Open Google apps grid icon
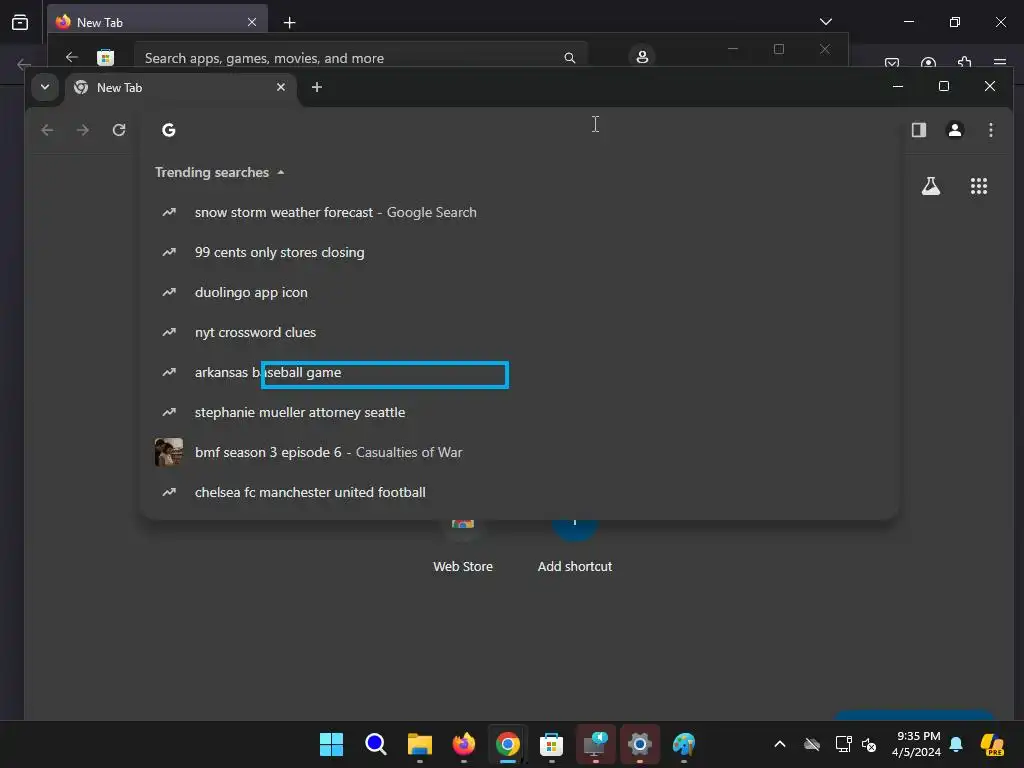This screenshot has width=1024, height=768. 978,186
